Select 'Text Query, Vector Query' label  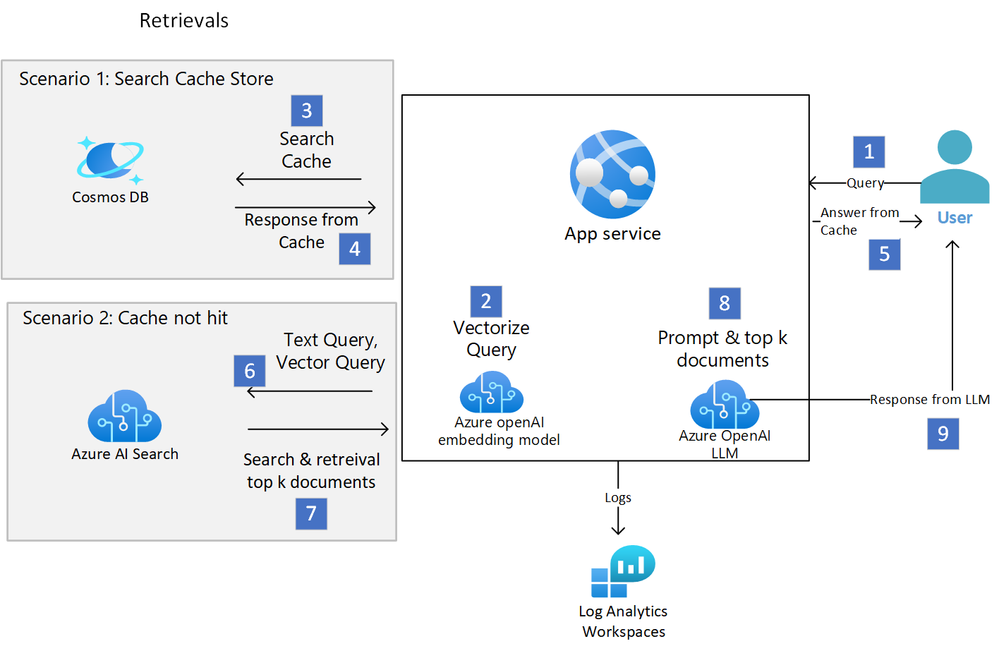pos(330,351)
